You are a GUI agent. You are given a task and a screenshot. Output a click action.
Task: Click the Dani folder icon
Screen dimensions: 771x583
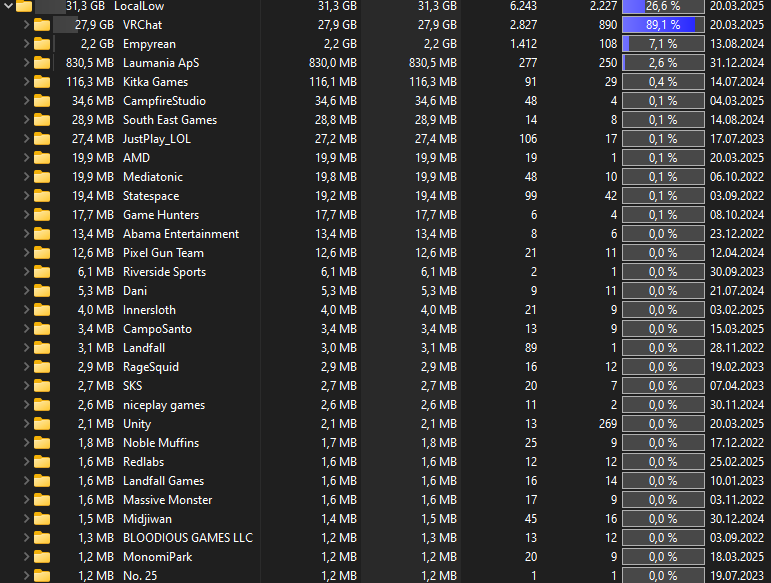[x=42, y=291]
